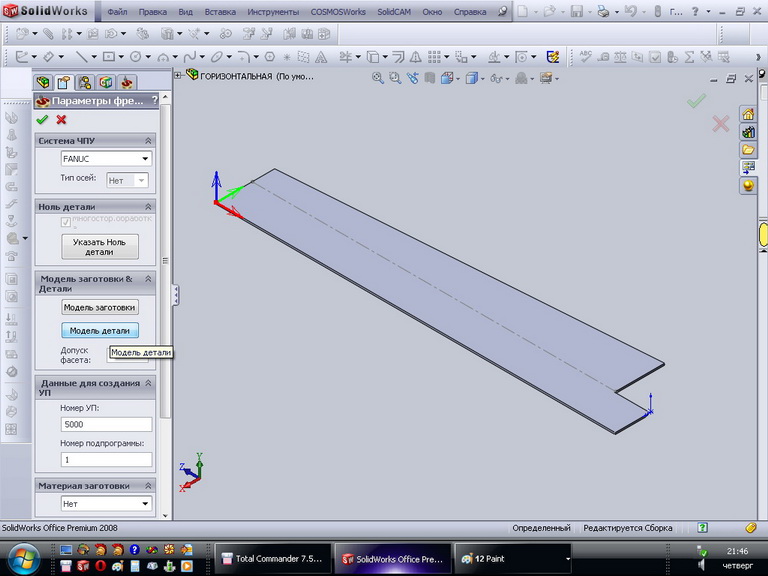
Task: Open the Правка menu
Action: 152,12
